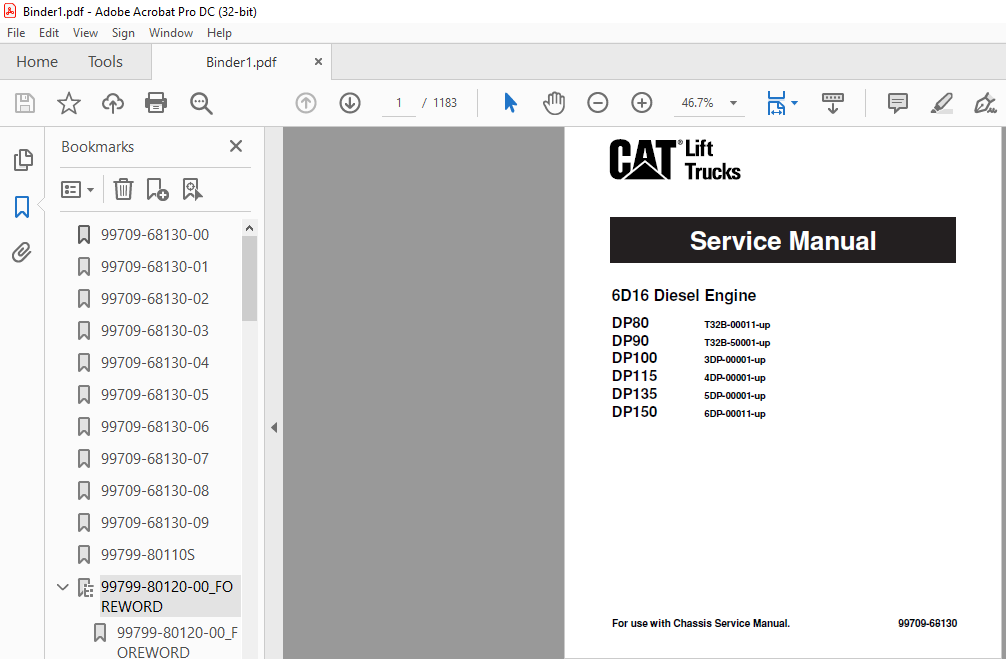Viewport: 1006px width, 659px height.
Task: Delete selected bookmark with trash icon
Action: coord(123,189)
